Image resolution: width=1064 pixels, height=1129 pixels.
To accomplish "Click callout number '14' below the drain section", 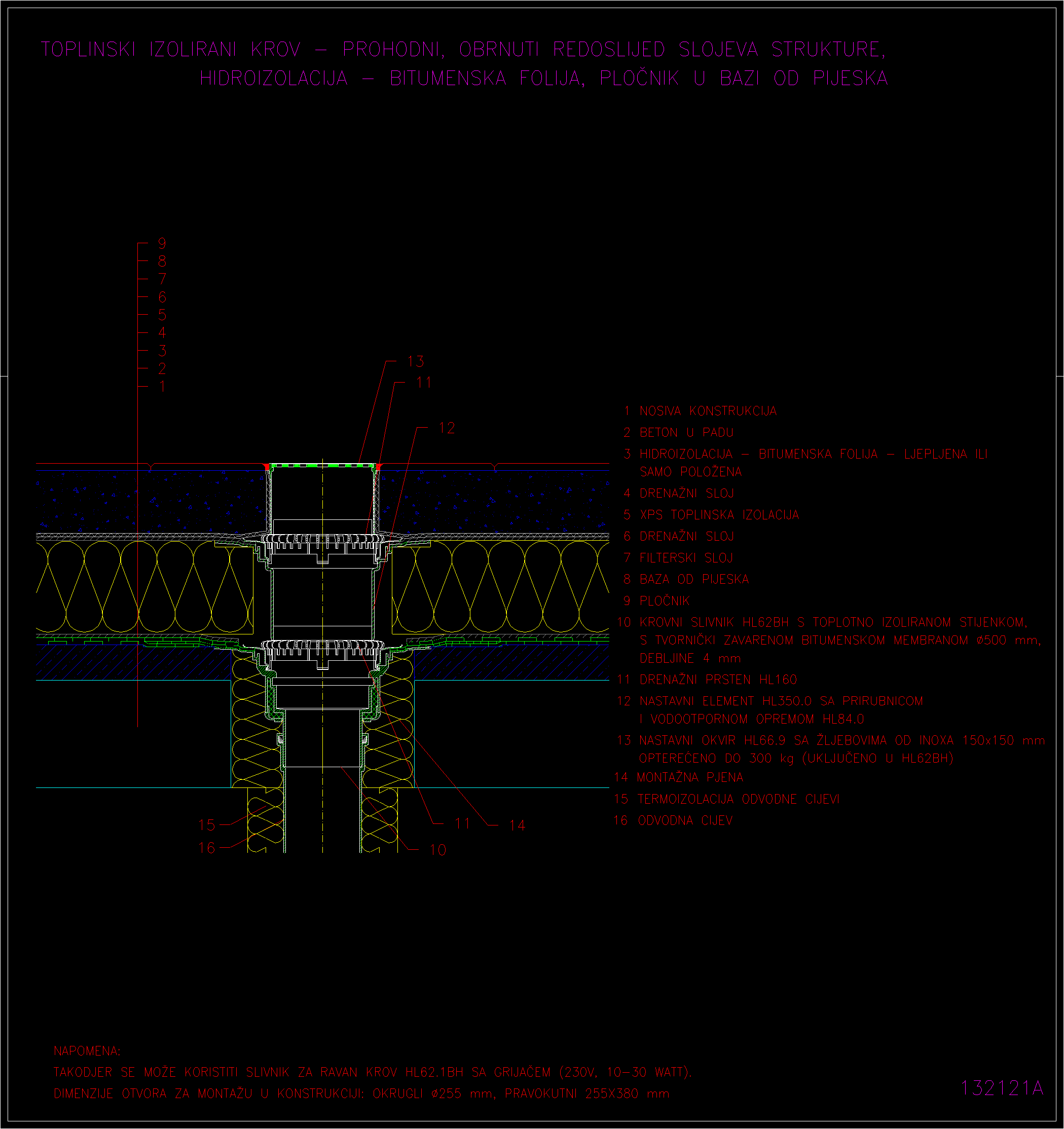I will (517, 826).
